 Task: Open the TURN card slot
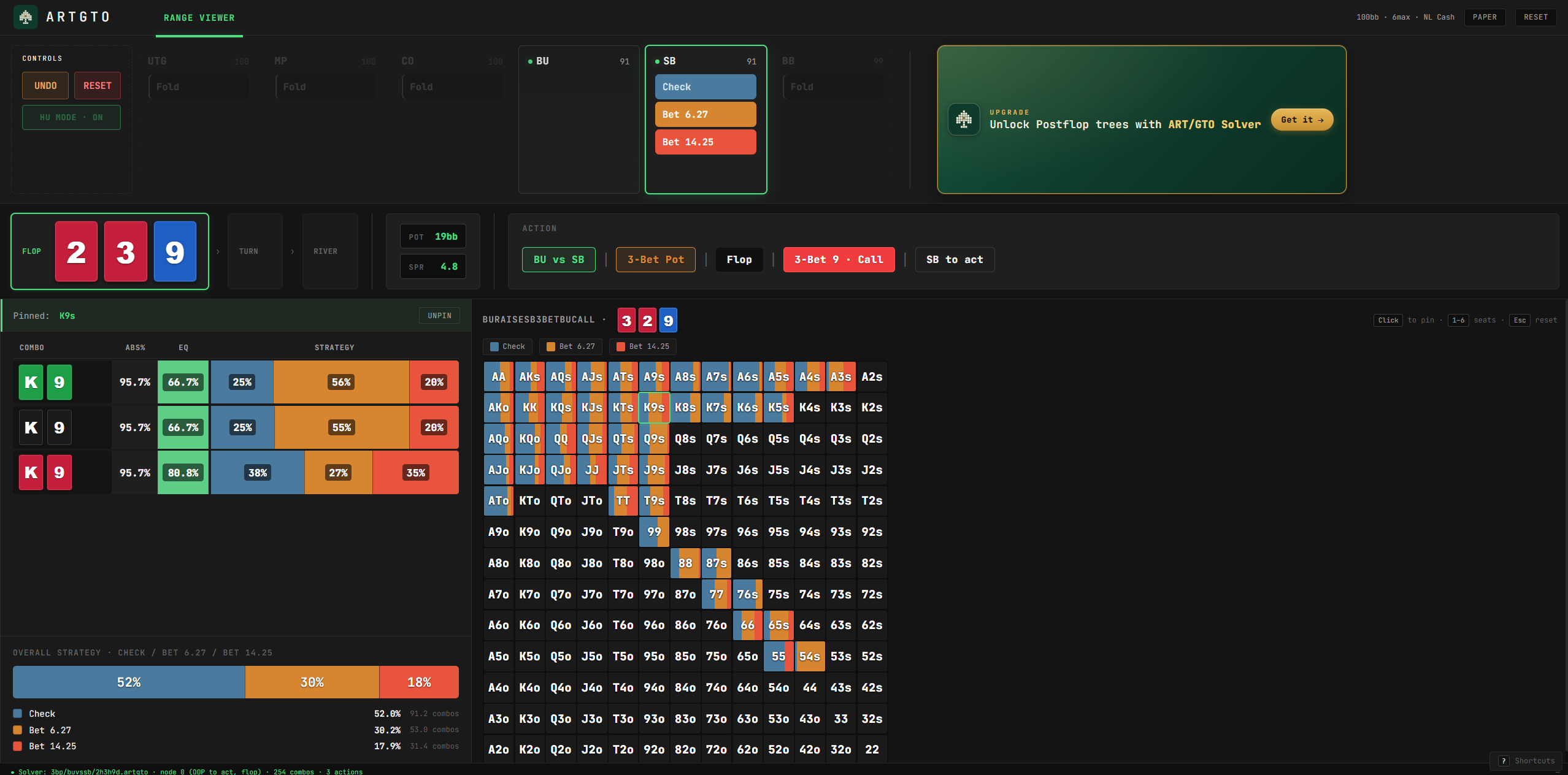coord(255,251)
